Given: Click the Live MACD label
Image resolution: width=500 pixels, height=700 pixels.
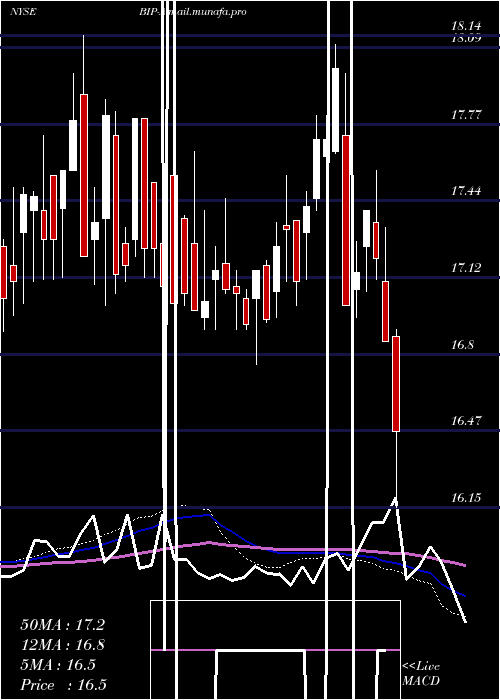Looking at the screenshot, I should 421,673.
